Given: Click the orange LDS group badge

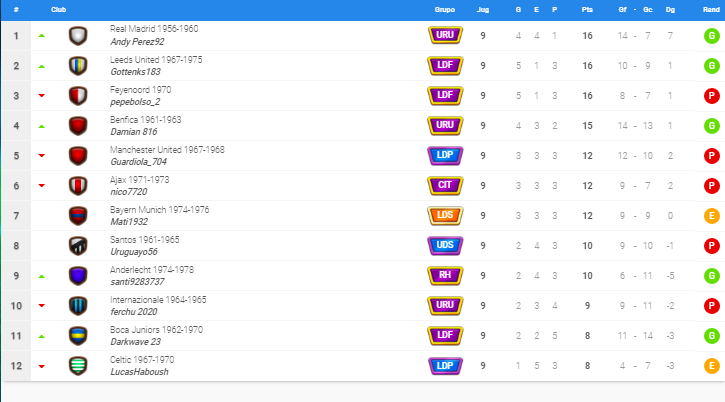Looking at the screenshot, I should tap(445, 215).
